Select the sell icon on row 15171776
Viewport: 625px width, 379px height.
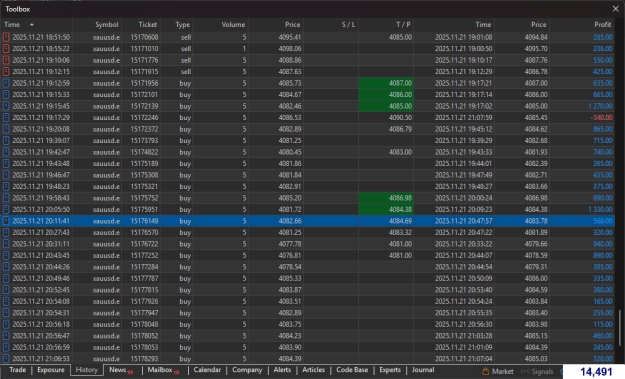(x=6, y=60)
